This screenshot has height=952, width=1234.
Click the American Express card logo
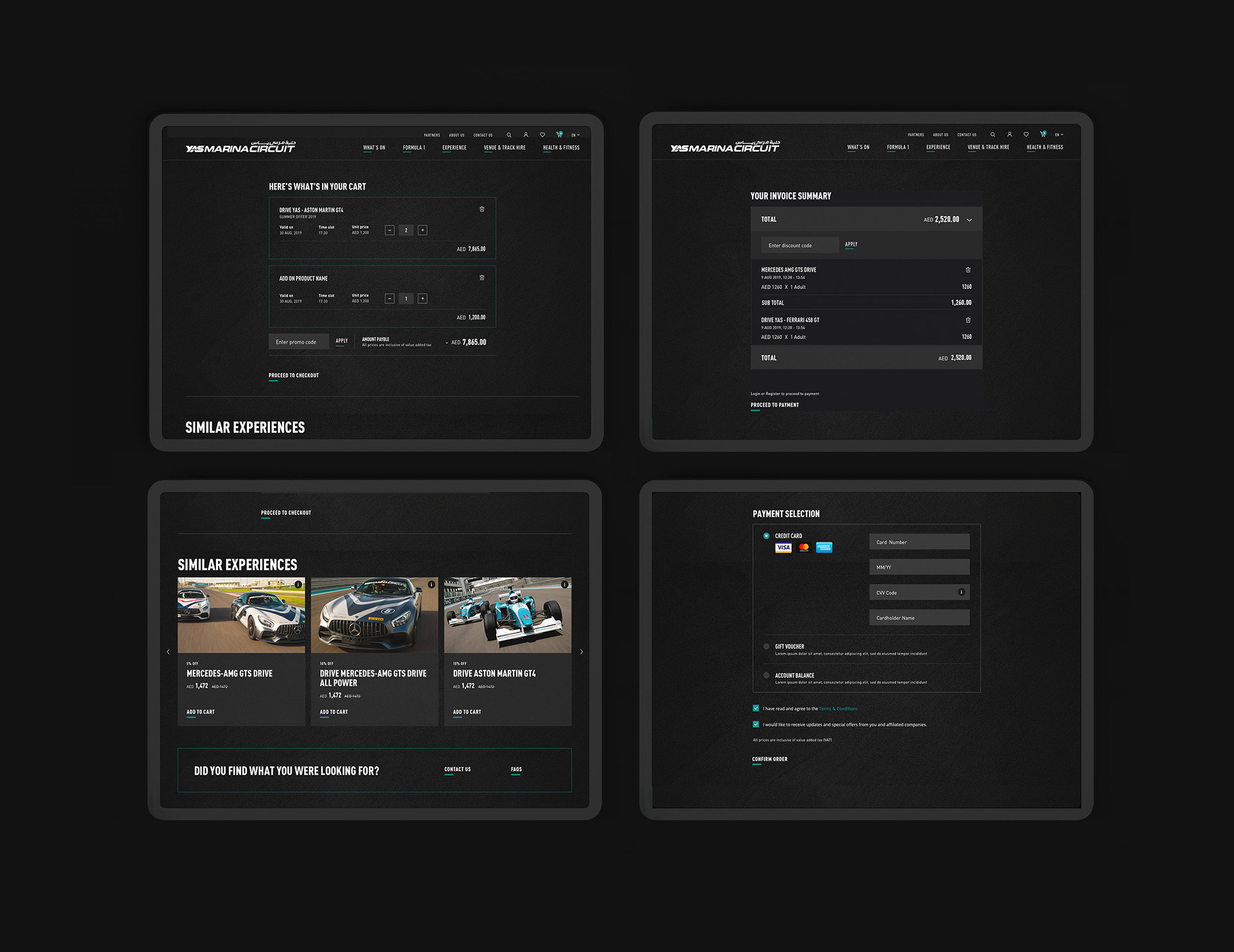coord(824,548)
